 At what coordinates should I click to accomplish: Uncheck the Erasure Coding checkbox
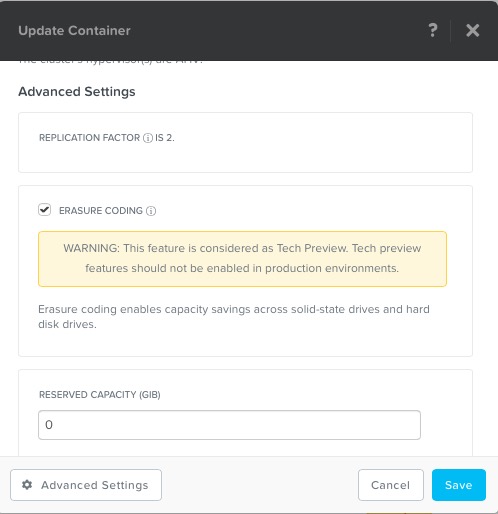click(x=44, y=210)
